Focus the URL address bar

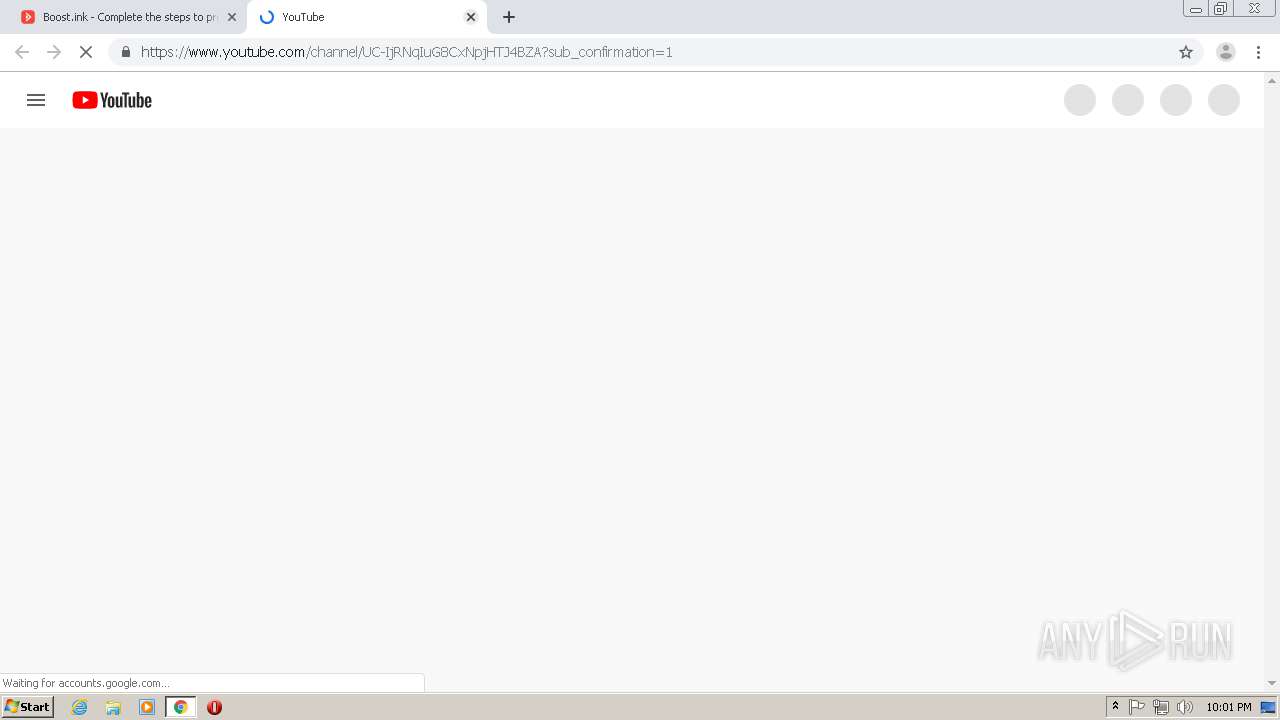[655, 52]
